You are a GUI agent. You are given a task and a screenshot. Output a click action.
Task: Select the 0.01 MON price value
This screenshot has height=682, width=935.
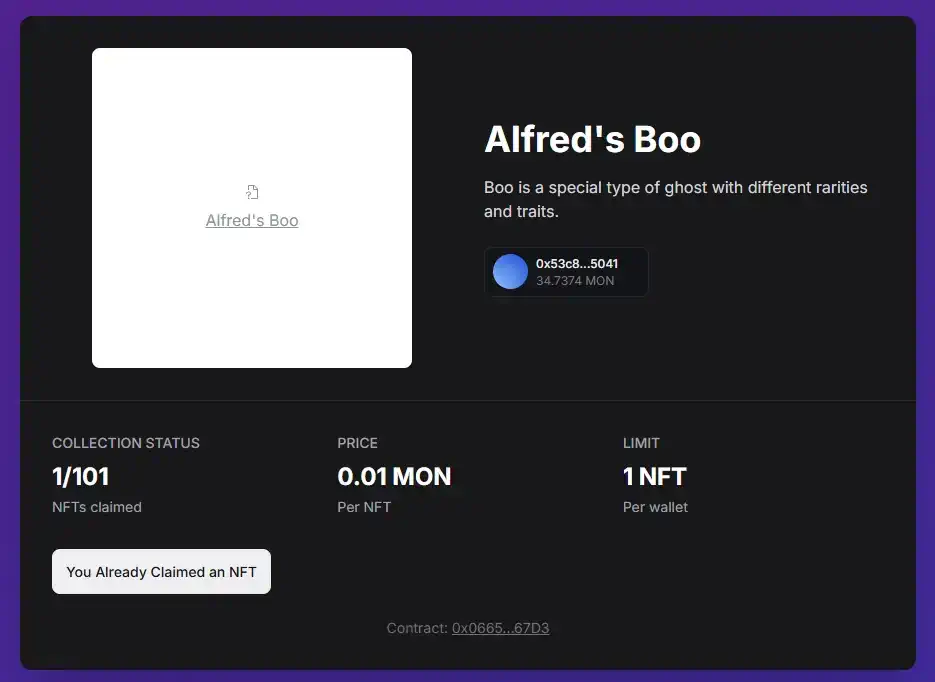click(x=395, y=477)
